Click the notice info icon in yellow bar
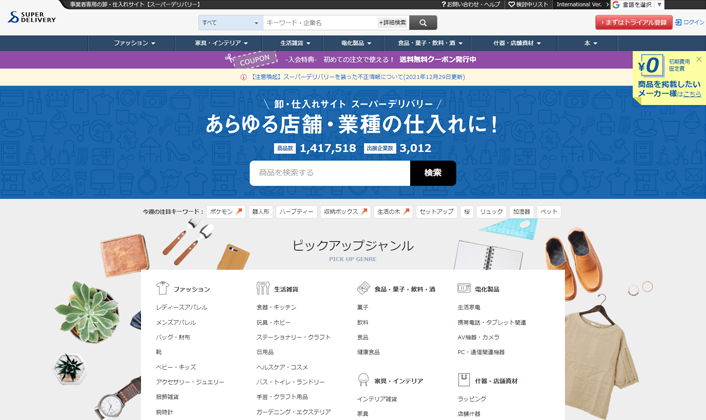This screenshot has height=420, width=706. point(243,77)
